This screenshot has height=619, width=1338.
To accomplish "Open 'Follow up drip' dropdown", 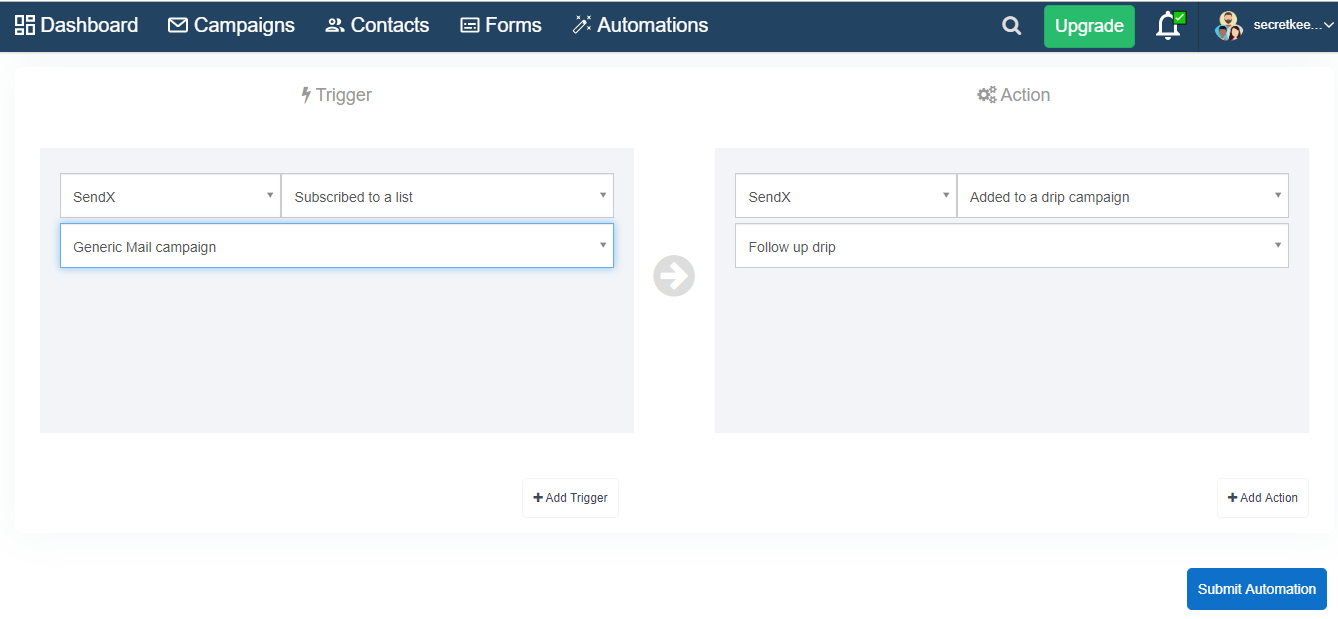I will coord(1012,246).
